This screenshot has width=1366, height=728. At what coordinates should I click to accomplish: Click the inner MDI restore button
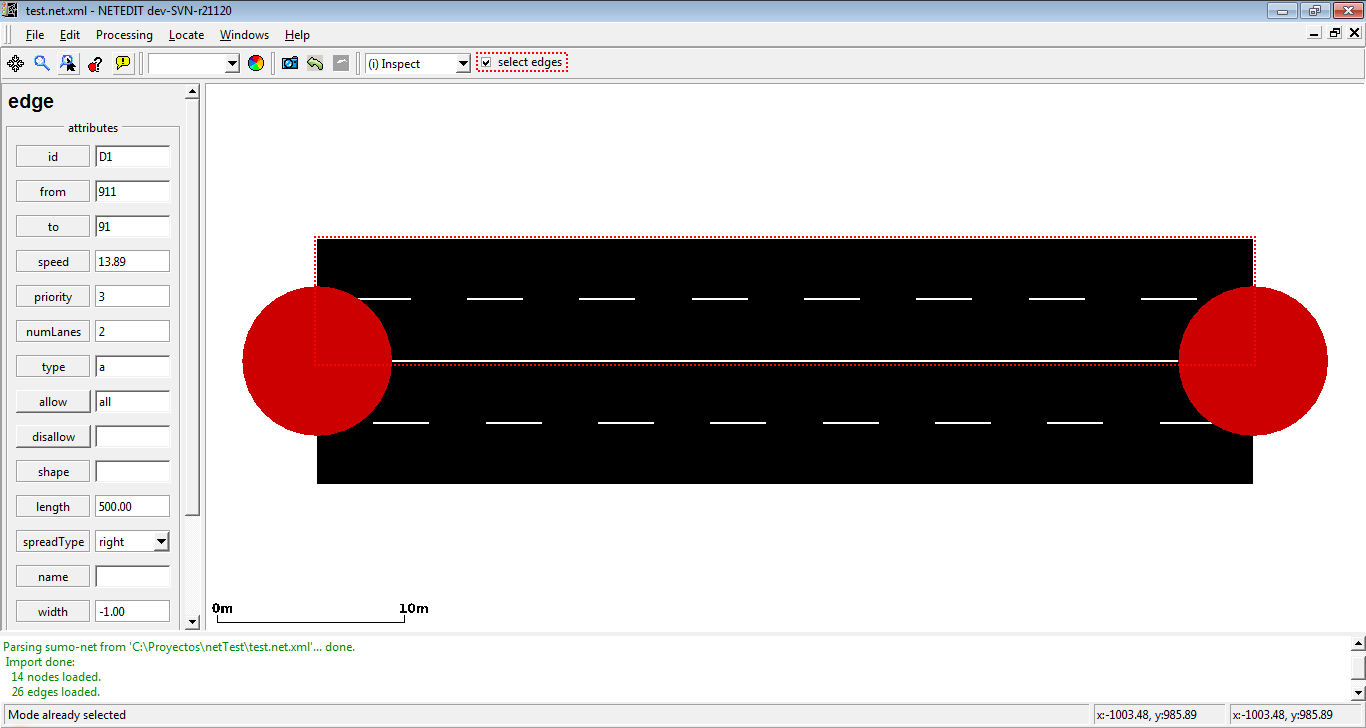pyautogui.click(x=1335, y=33)
